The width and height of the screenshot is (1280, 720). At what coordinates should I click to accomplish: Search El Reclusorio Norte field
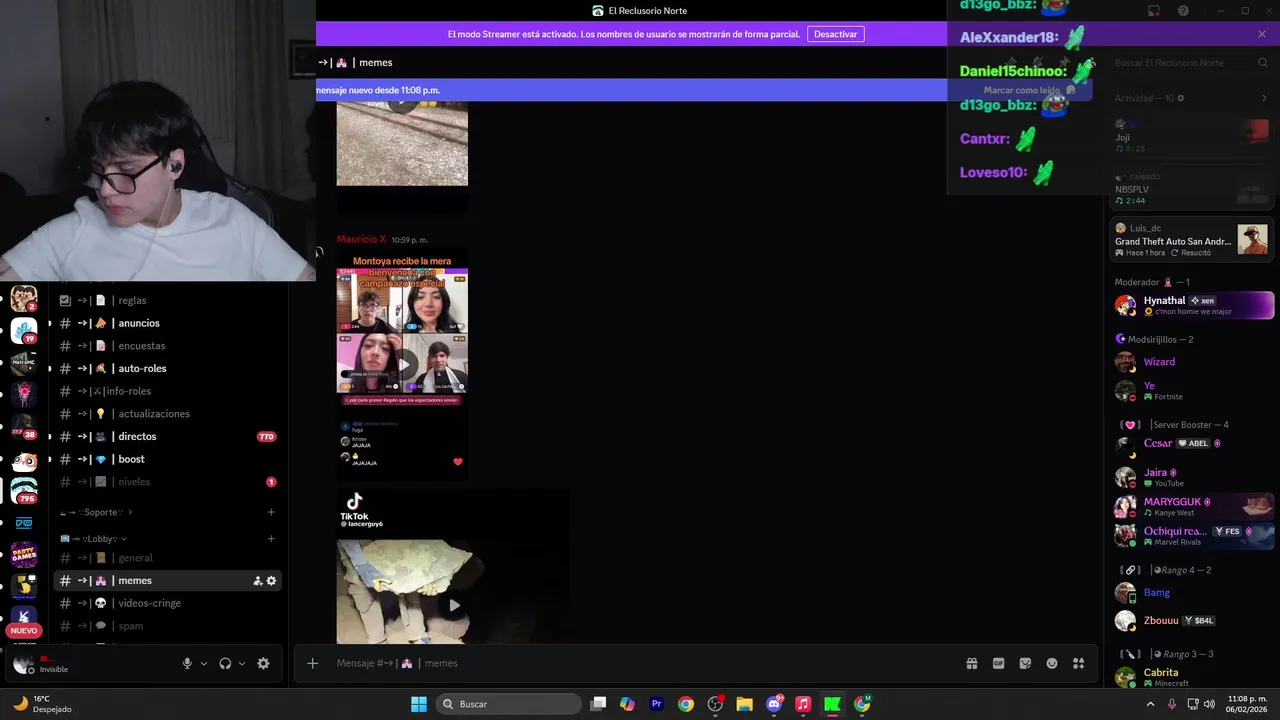click(x=1190, y=63)
